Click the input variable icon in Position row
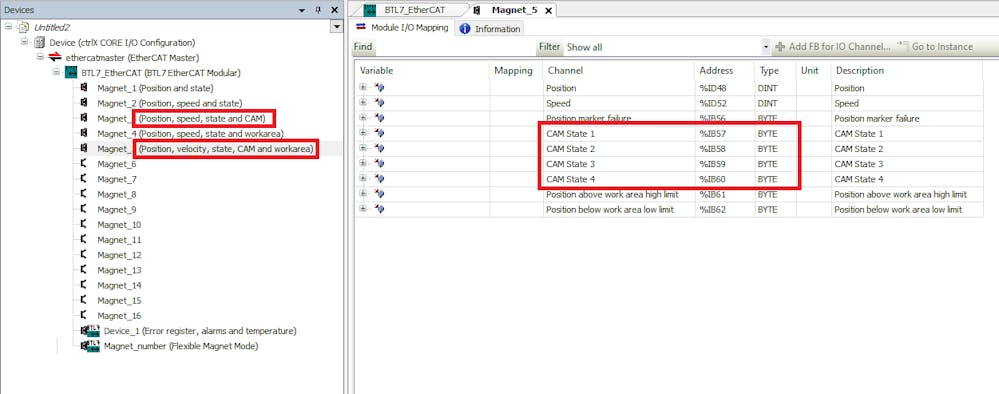This screenshot has height=394, width=999. [379, 87]
